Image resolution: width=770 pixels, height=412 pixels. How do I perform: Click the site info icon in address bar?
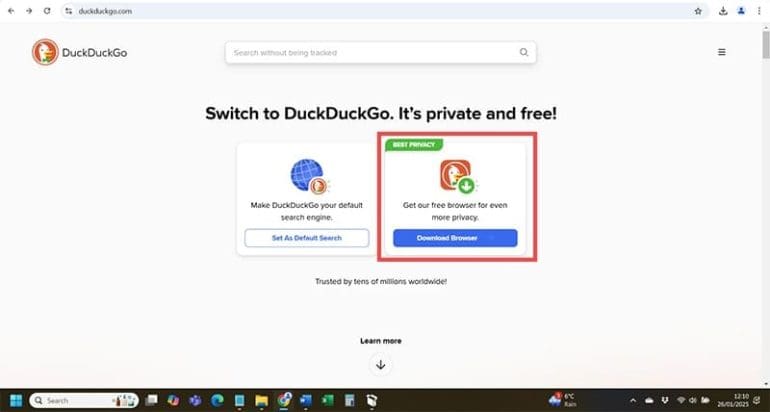tap(69, 10)
